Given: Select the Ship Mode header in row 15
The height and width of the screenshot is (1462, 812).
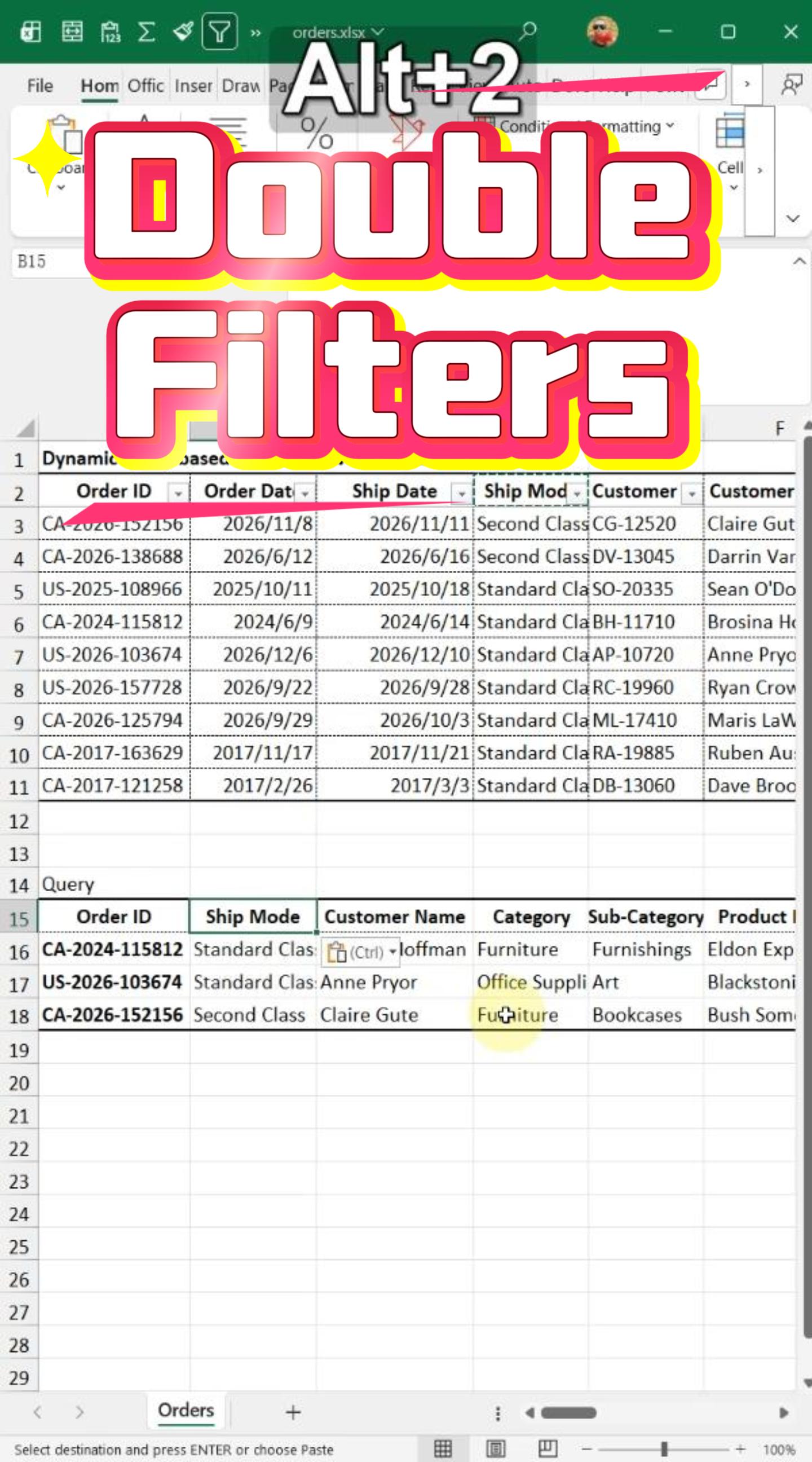Looking at the screenshot, I should (253, 917).
